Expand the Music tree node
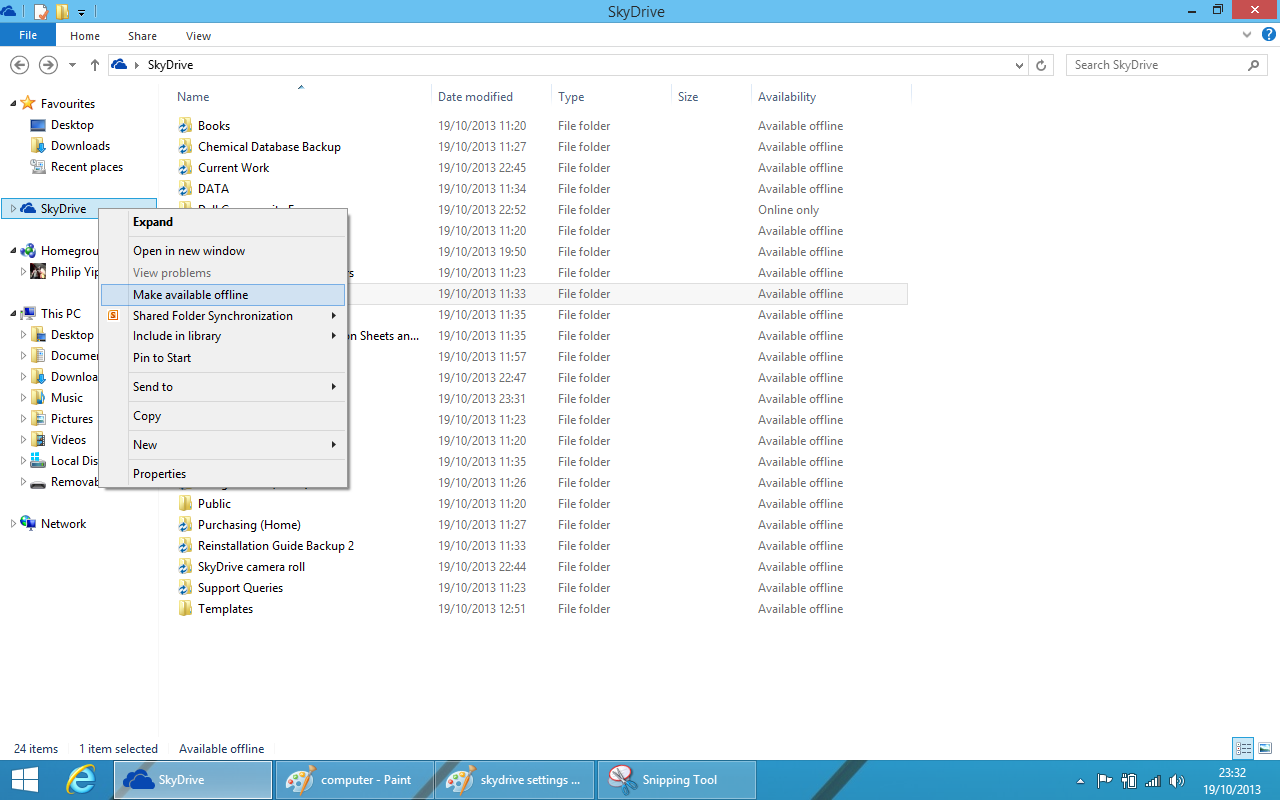1280x800 pixels. coord(24,398)
